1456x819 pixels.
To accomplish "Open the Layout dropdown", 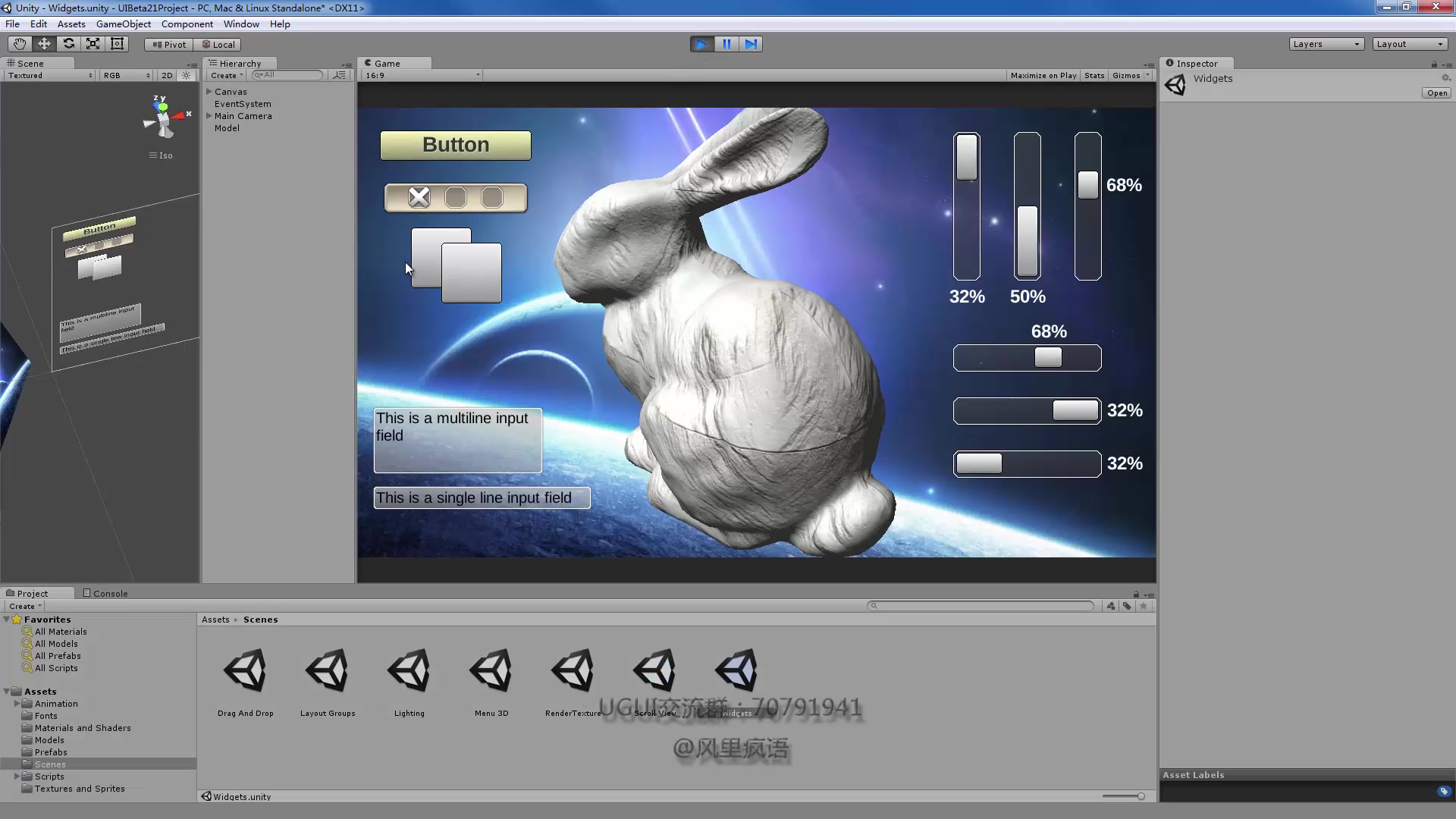I will [x=1410, y=44].
